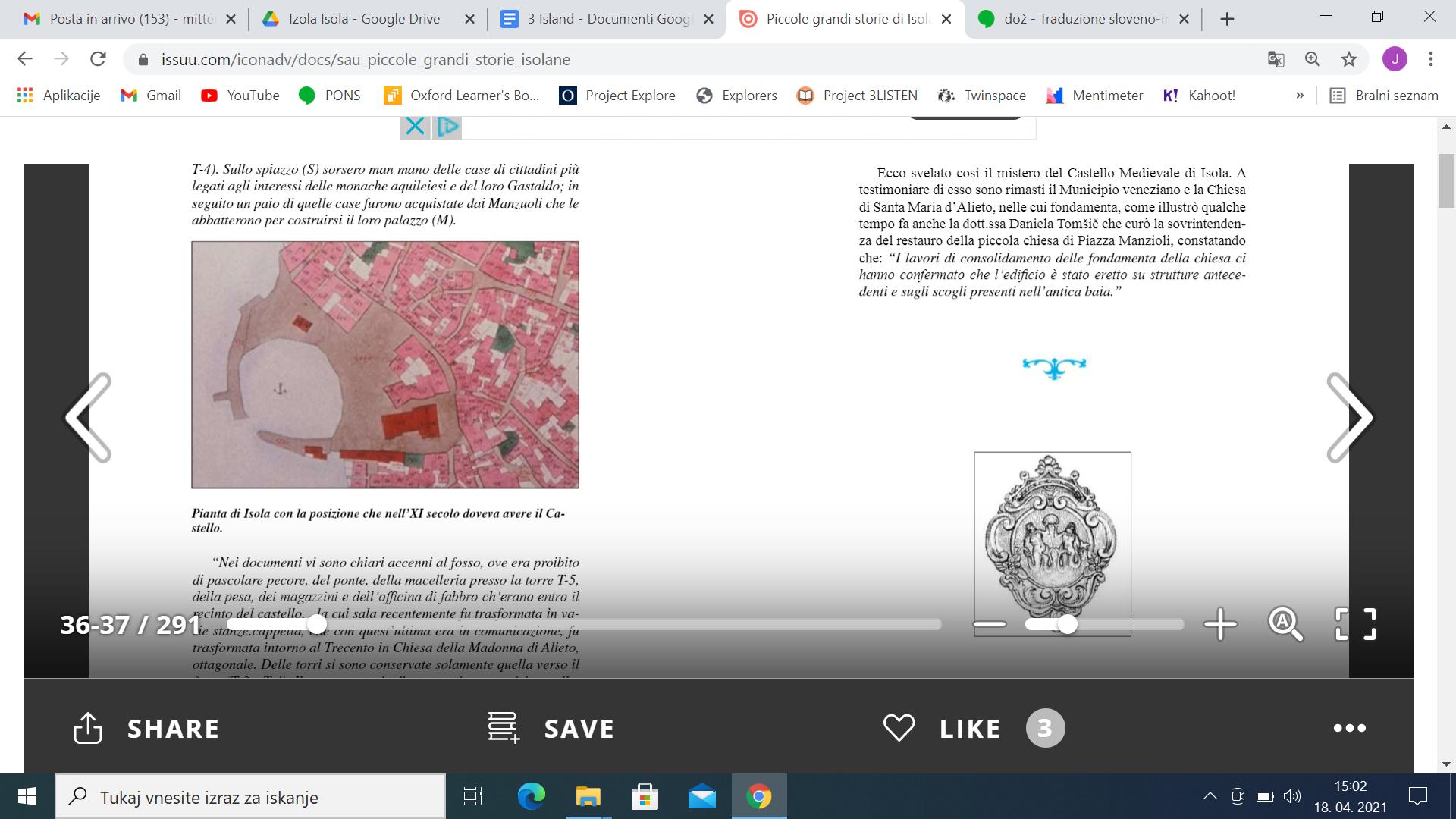Click the zoom-in plus icon in viewer
The image size is (1456, 819).
click(1220, 624)
